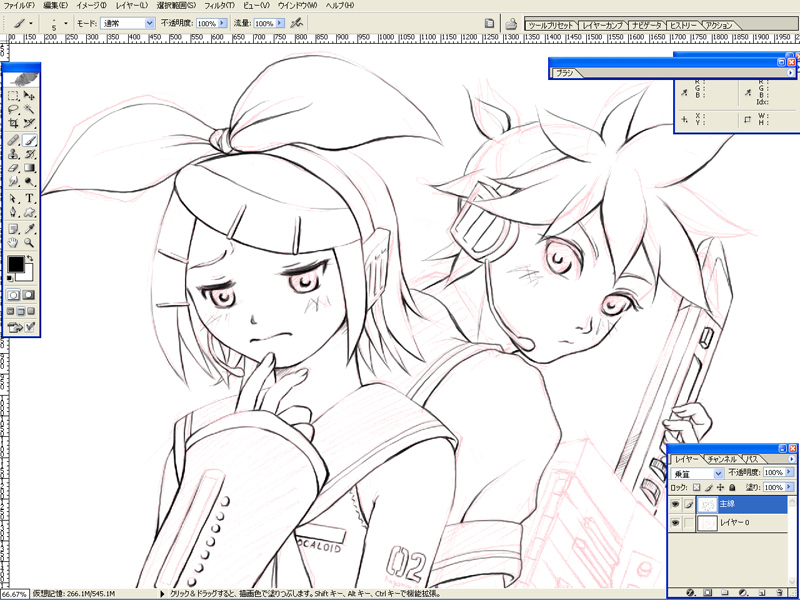
Task: Open the ヒストリー tab in palette well
Action: tap(683, 25)
